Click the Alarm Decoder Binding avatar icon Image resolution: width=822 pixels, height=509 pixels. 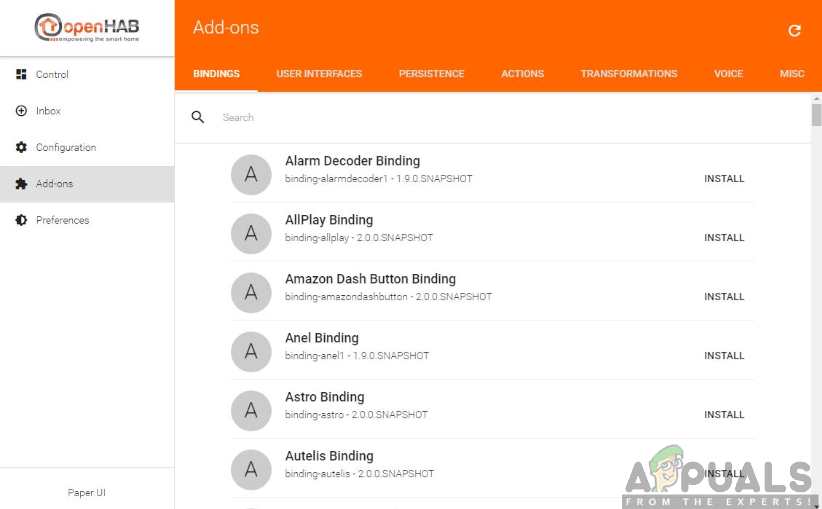pos(251,175)
